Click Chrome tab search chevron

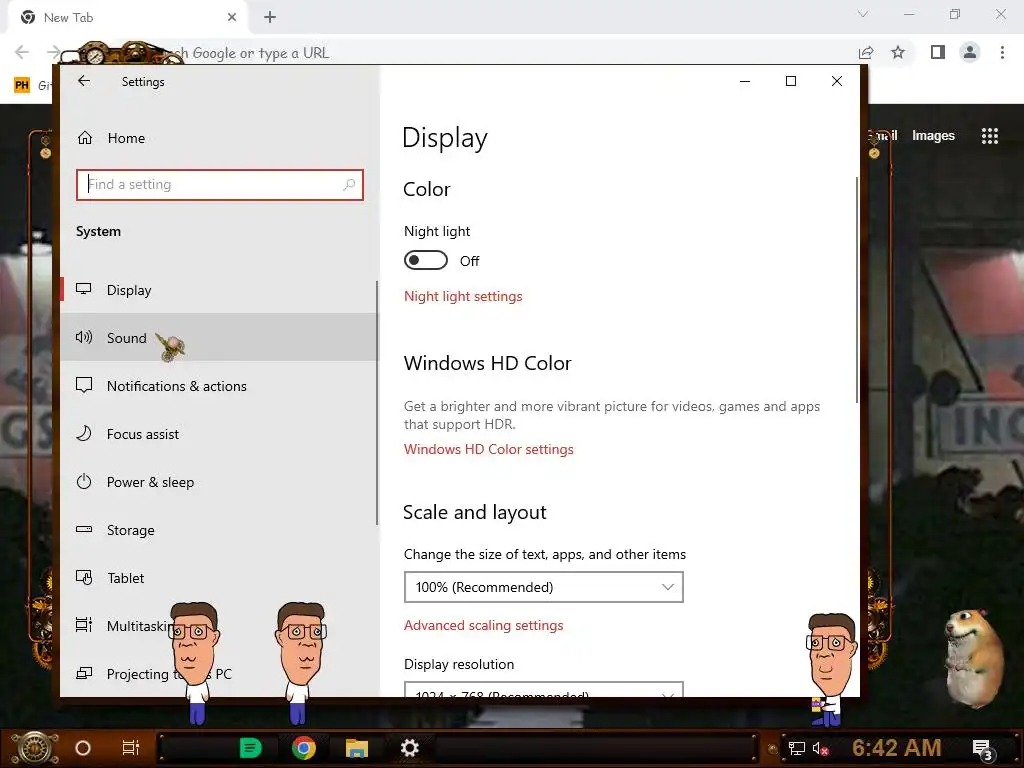point(863,14)
